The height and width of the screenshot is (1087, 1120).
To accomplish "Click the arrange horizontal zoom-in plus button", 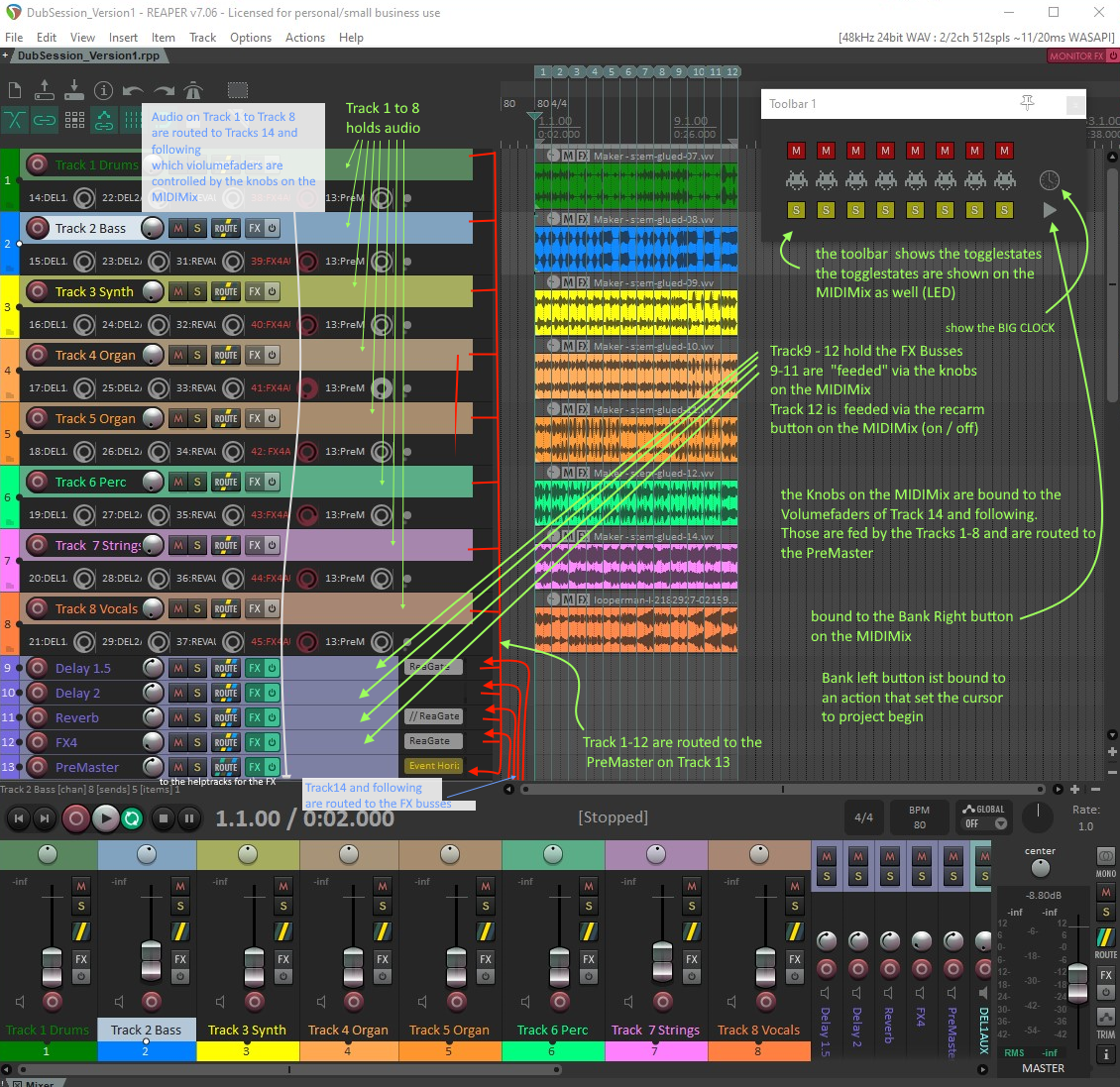I will [1074, 789].
